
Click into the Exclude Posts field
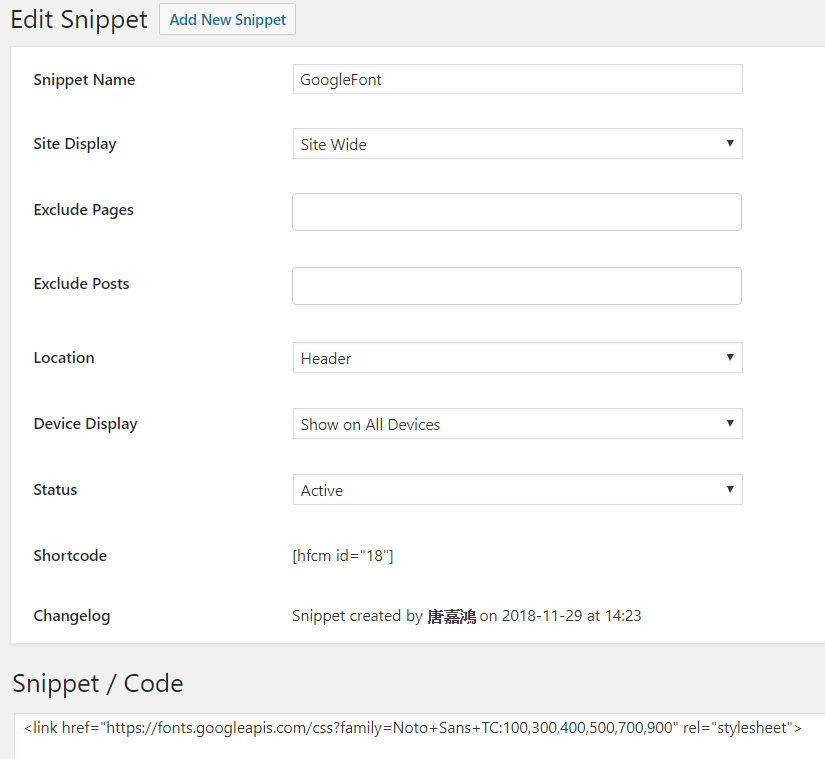point(516,286)
